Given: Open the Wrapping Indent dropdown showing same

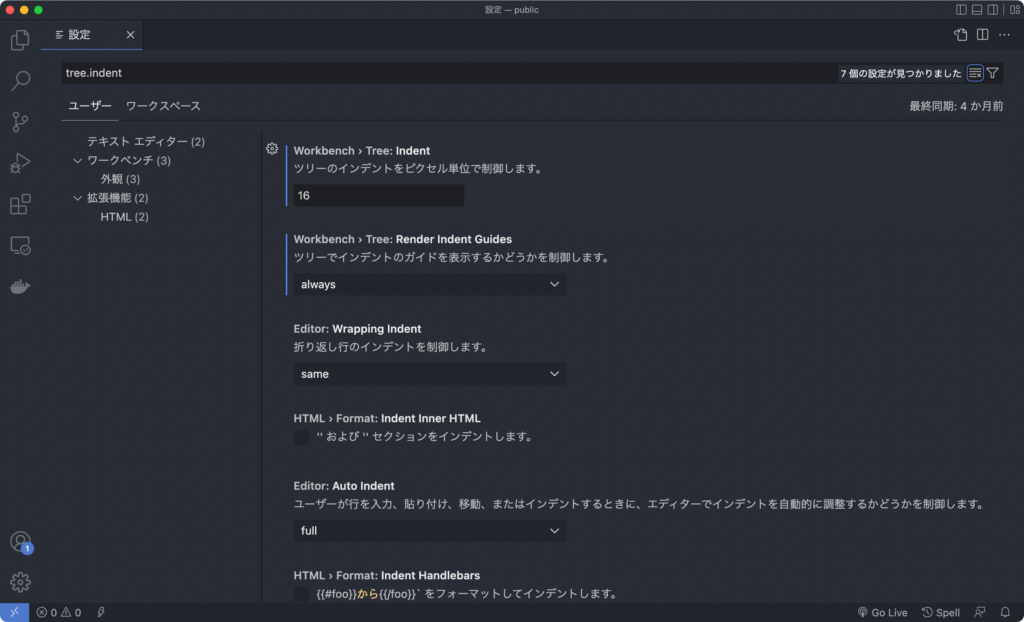Looking at the screenshot, I should click(x=429, y=373).
